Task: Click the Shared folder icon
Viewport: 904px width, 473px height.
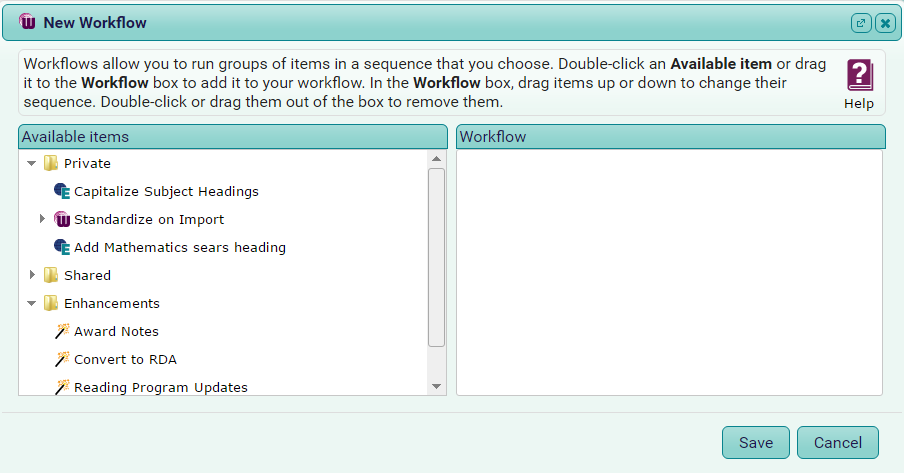Action: click(x=51, y=275)
